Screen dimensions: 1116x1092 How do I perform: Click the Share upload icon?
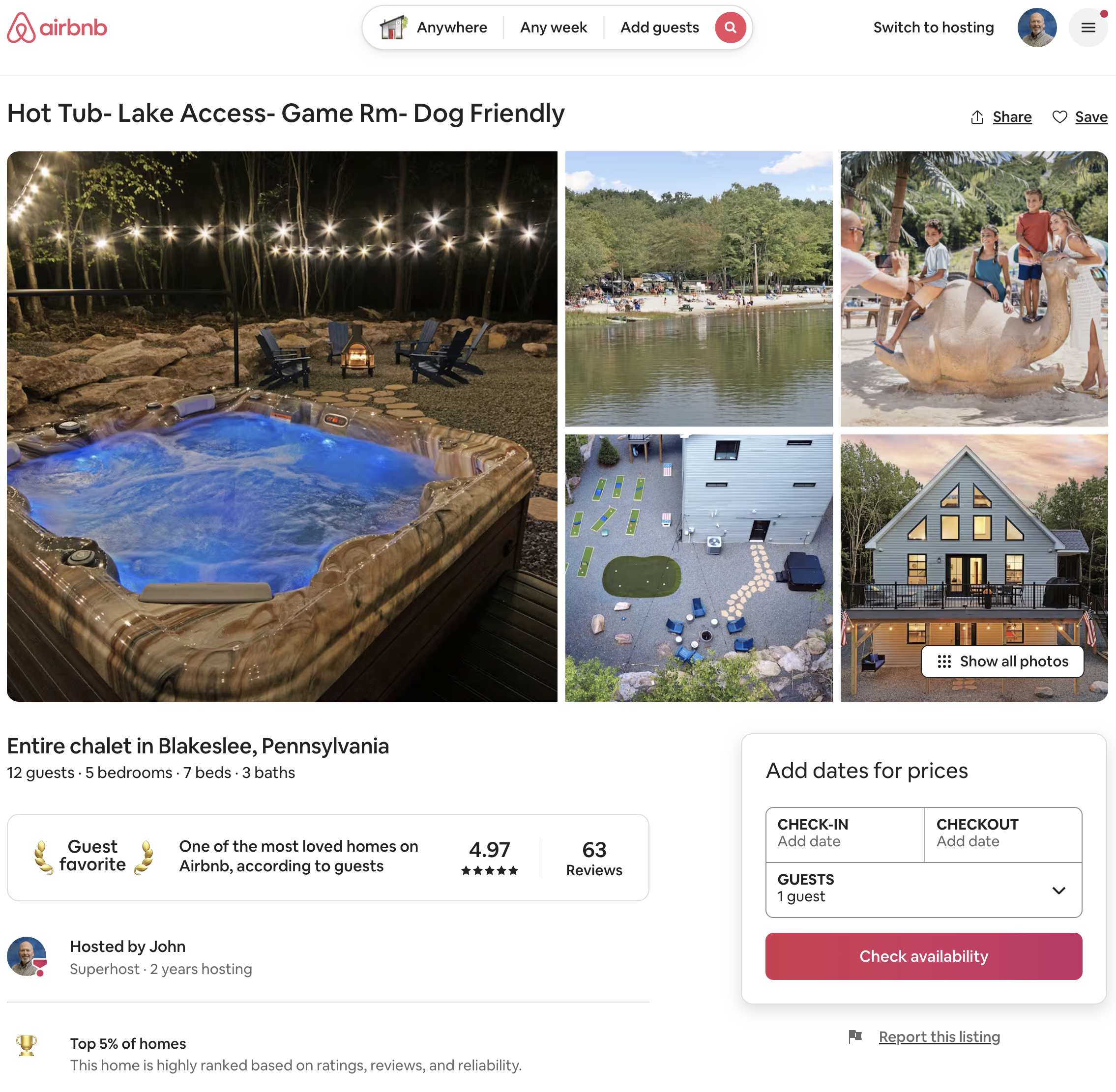(x=977, y=117)
